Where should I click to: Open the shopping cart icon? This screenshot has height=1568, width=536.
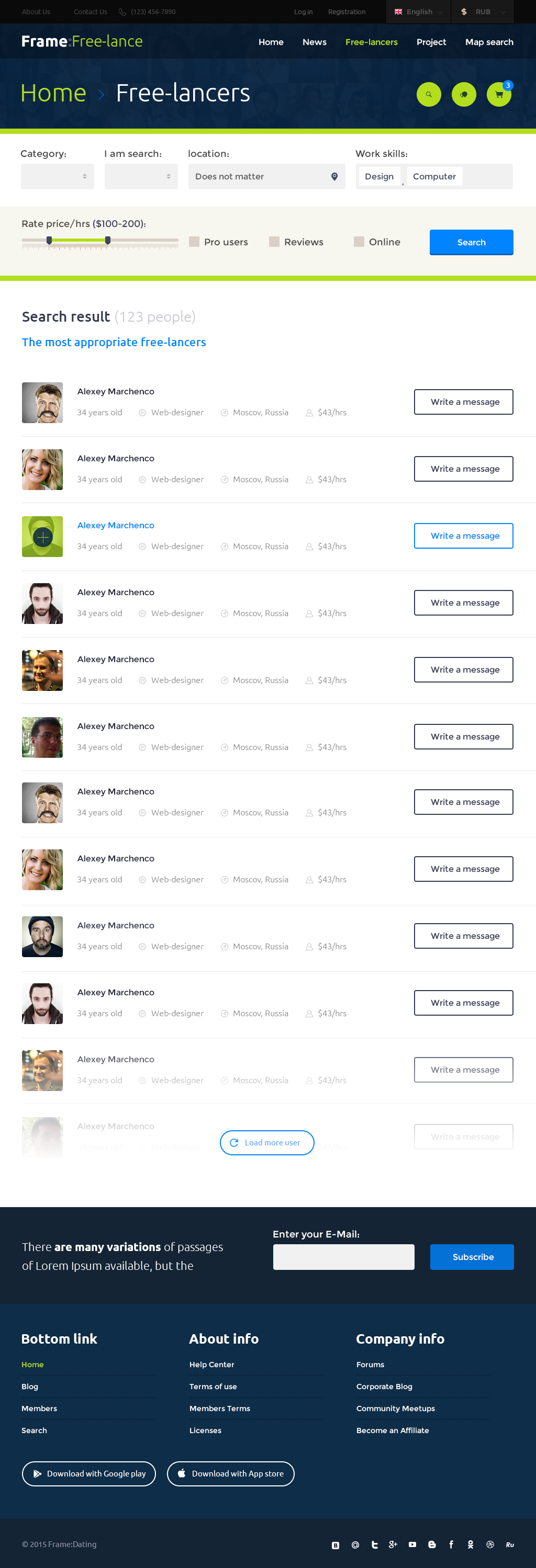(x=499, y=94)
